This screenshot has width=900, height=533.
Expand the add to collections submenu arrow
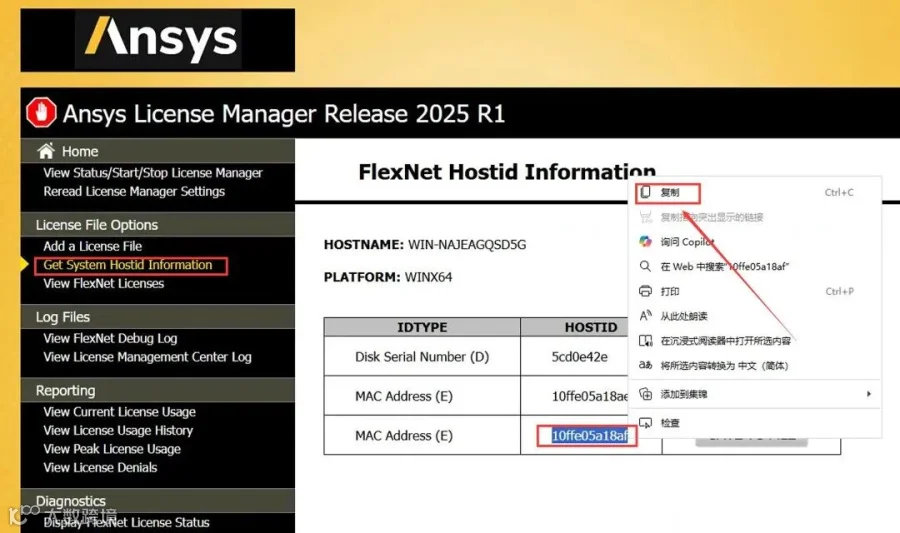(x=868, y=394)
